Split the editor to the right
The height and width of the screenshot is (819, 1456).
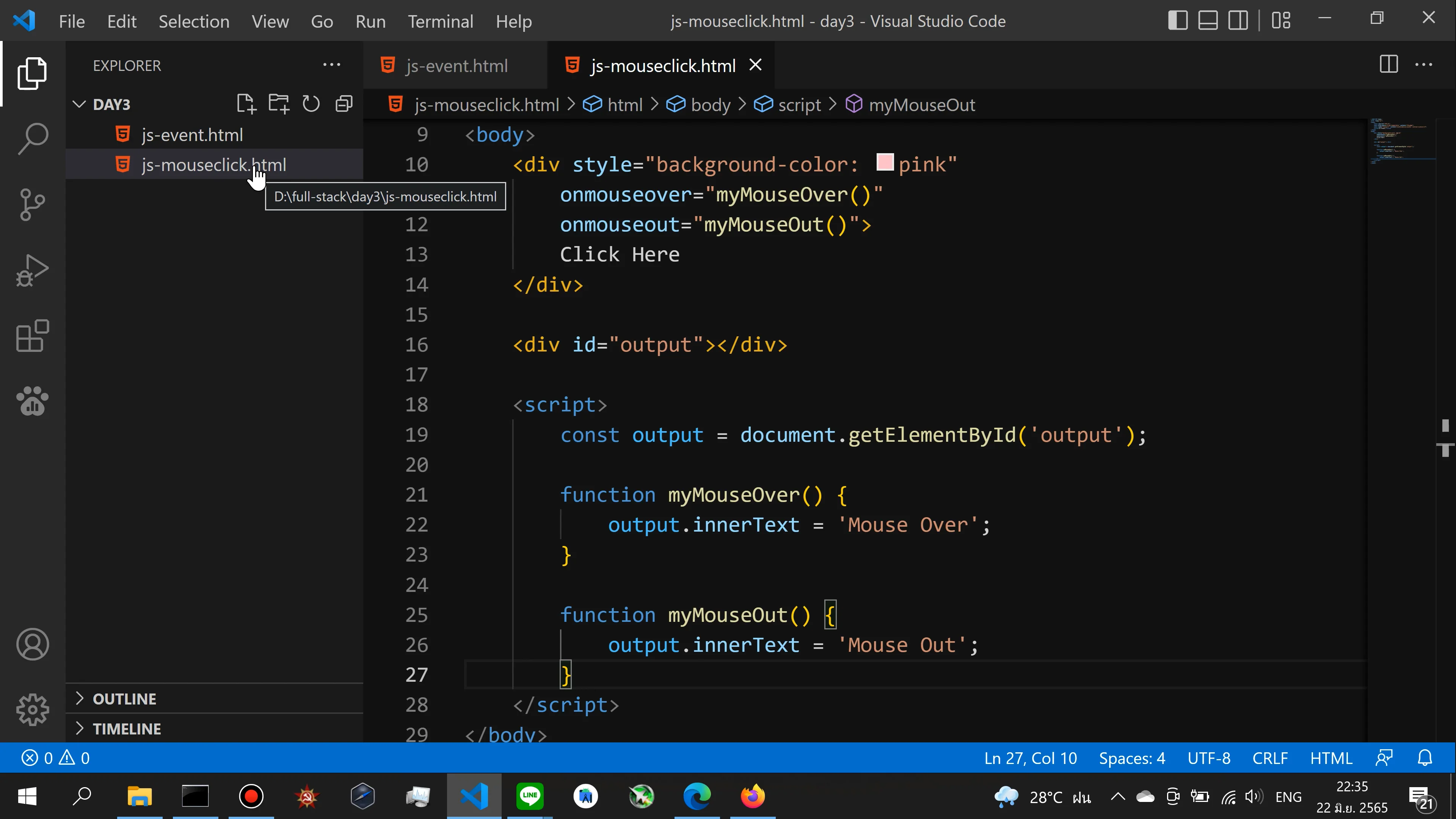click(1388, 64)
